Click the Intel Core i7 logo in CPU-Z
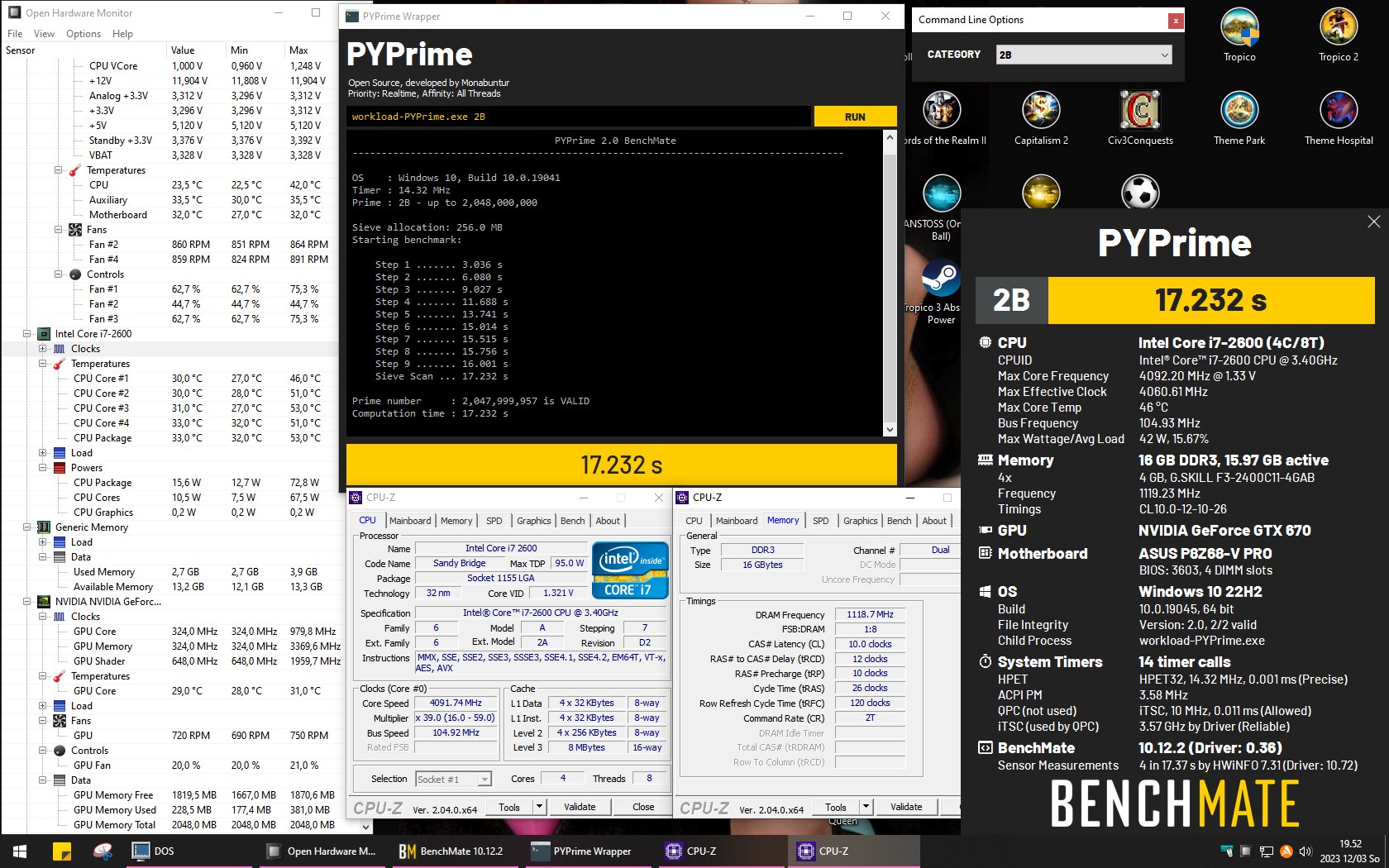 pos(631,570)
